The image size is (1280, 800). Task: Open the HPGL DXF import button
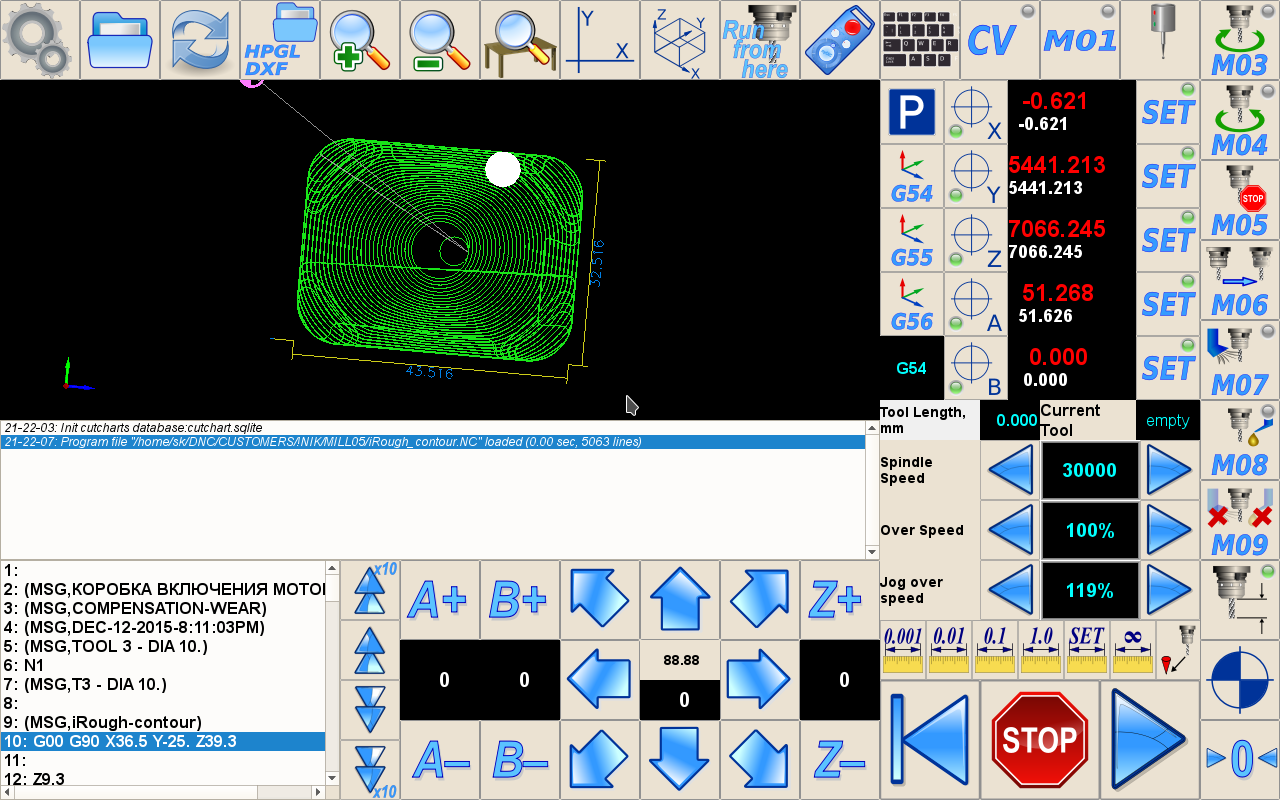tap(279, 39)
